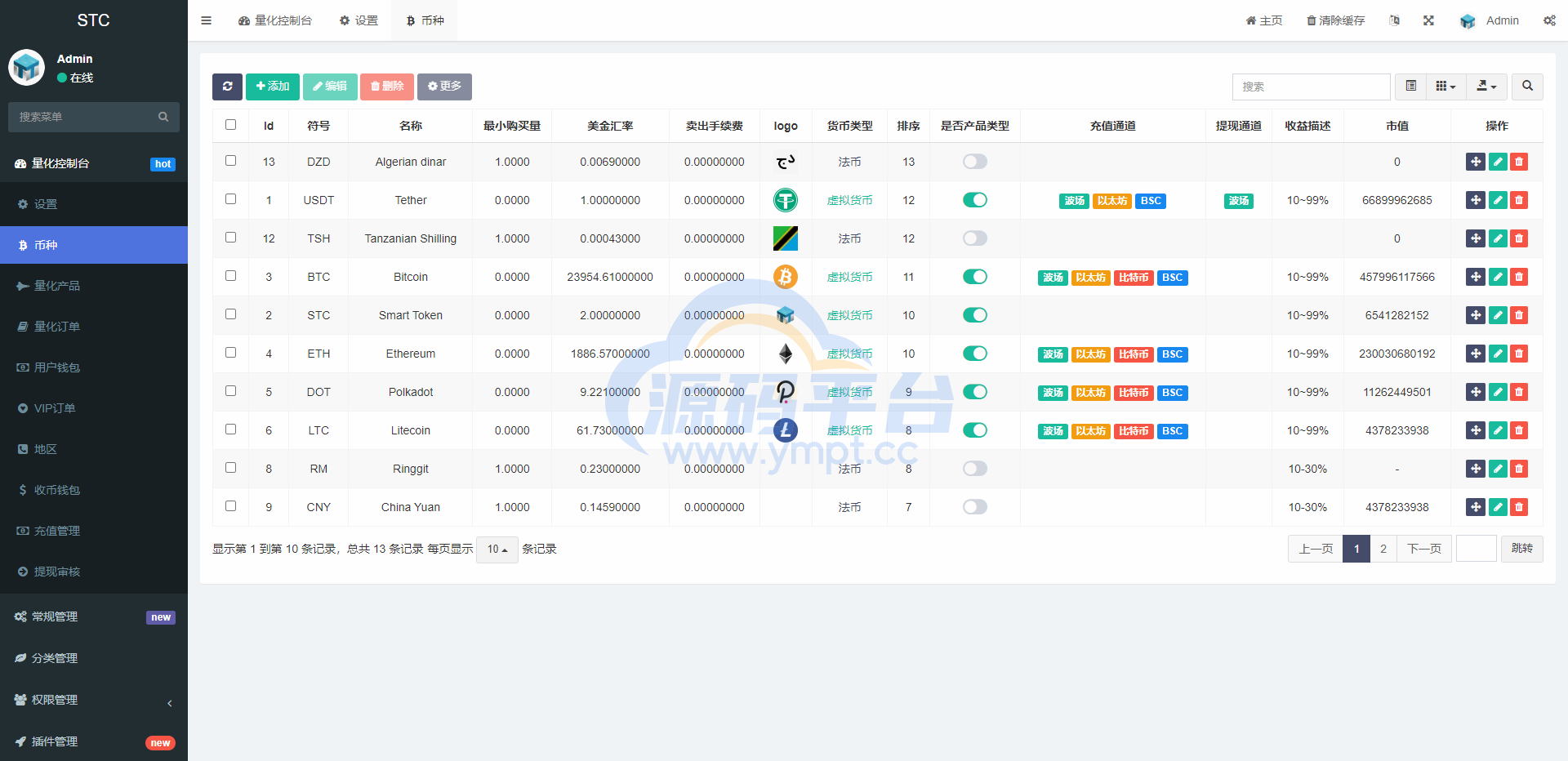The image size is (1568, 761).
Task: Open the 更多 dropdown button
Action: click(444, 87)
